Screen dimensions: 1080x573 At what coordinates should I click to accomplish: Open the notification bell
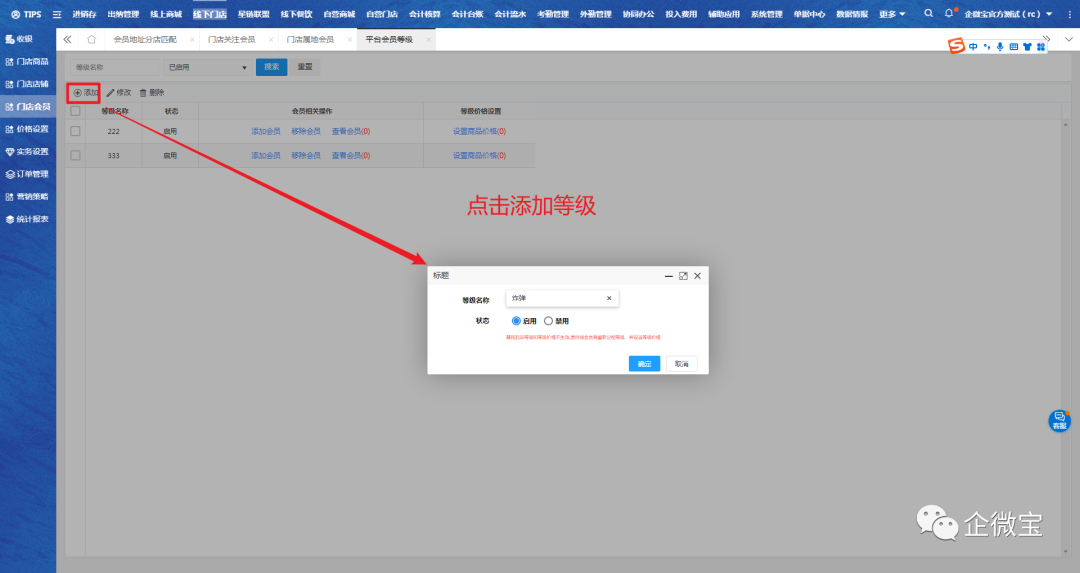click(x=949, y=14)
